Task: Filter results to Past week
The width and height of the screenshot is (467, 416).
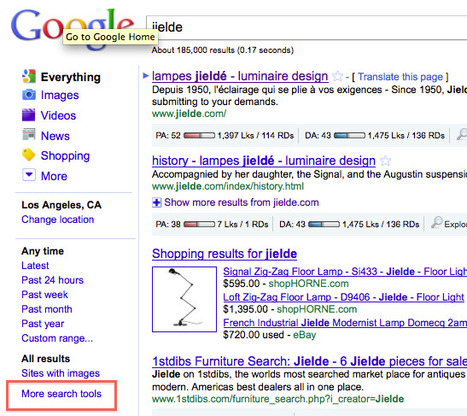Action: coord(45,294)
